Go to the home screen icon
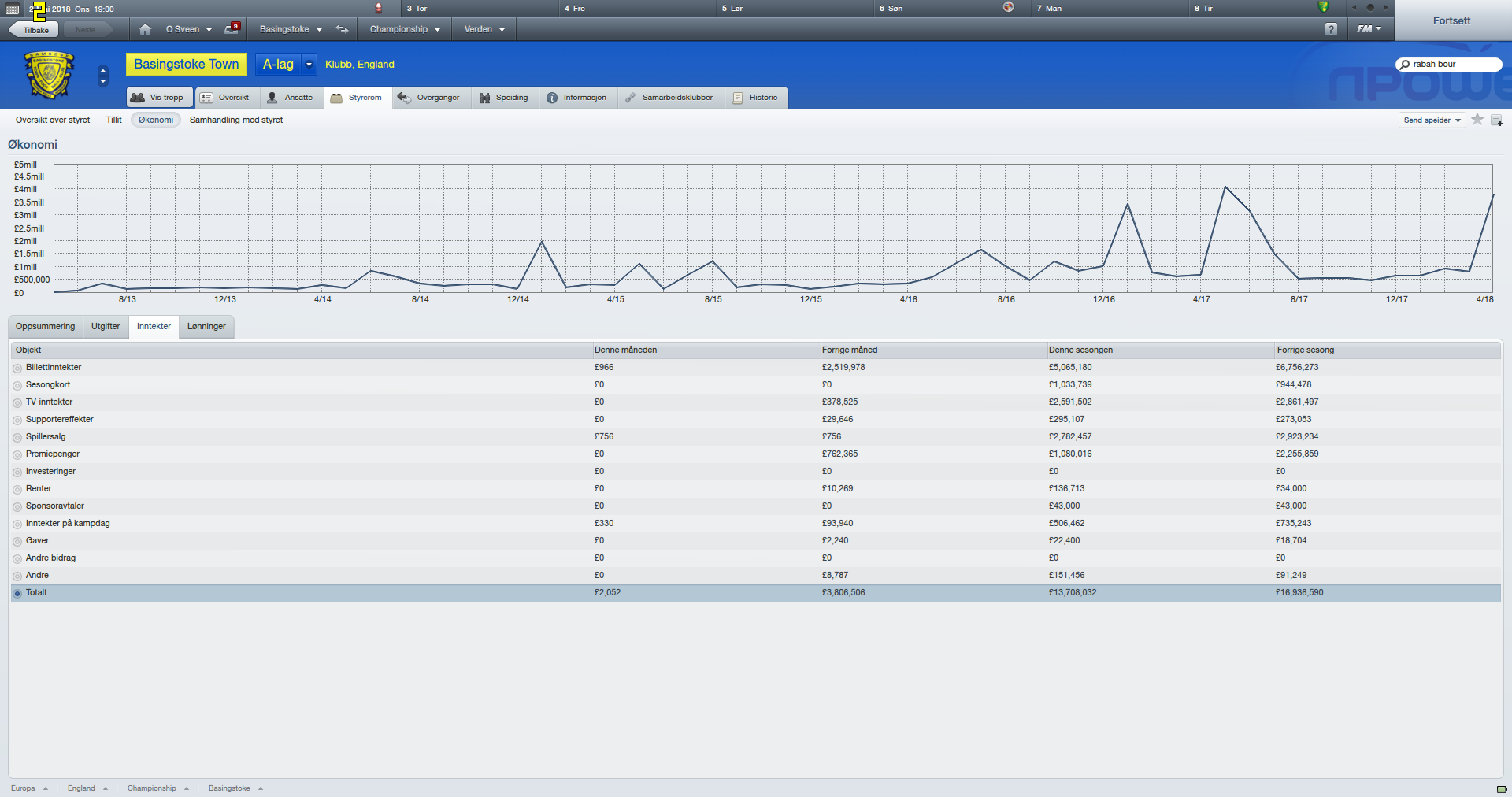The width and height of the screenshot is (1512, 797). point(145,29)
